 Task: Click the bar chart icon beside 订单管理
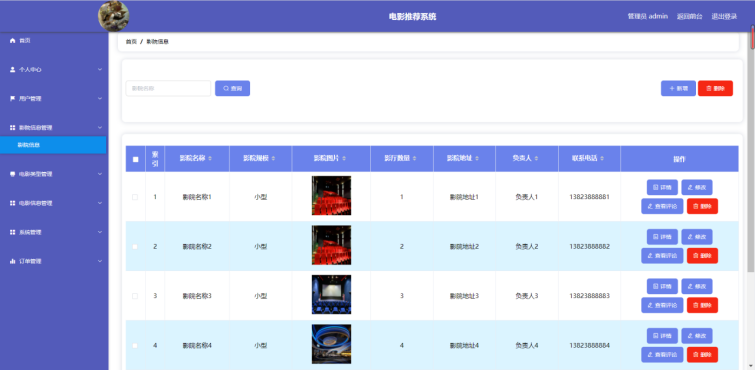pyautogui.click(x=13, y=261)
